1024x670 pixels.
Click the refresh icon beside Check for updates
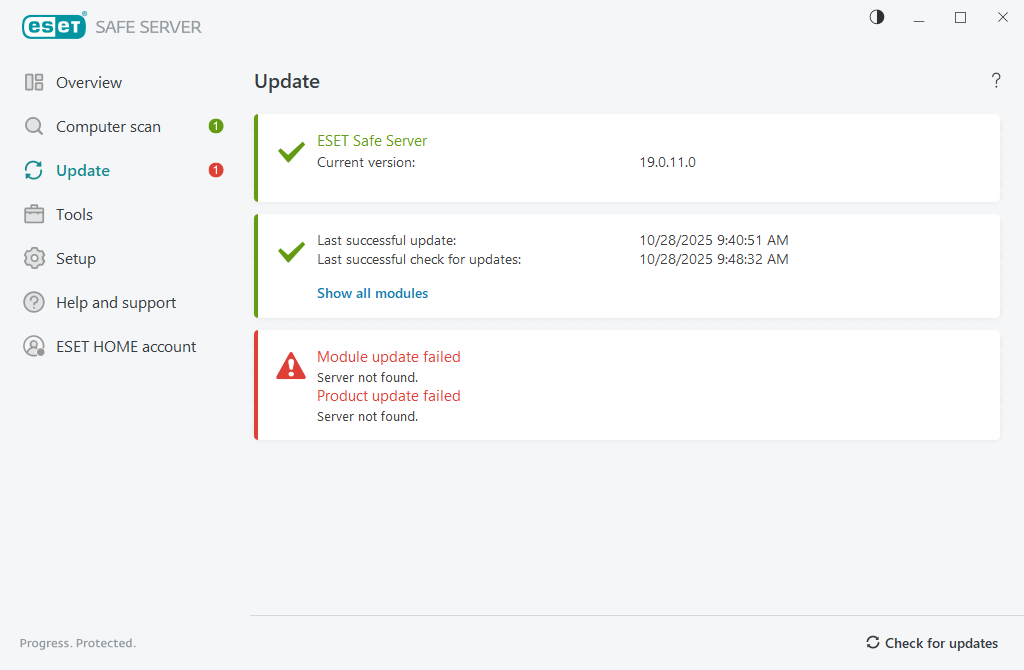872,643
